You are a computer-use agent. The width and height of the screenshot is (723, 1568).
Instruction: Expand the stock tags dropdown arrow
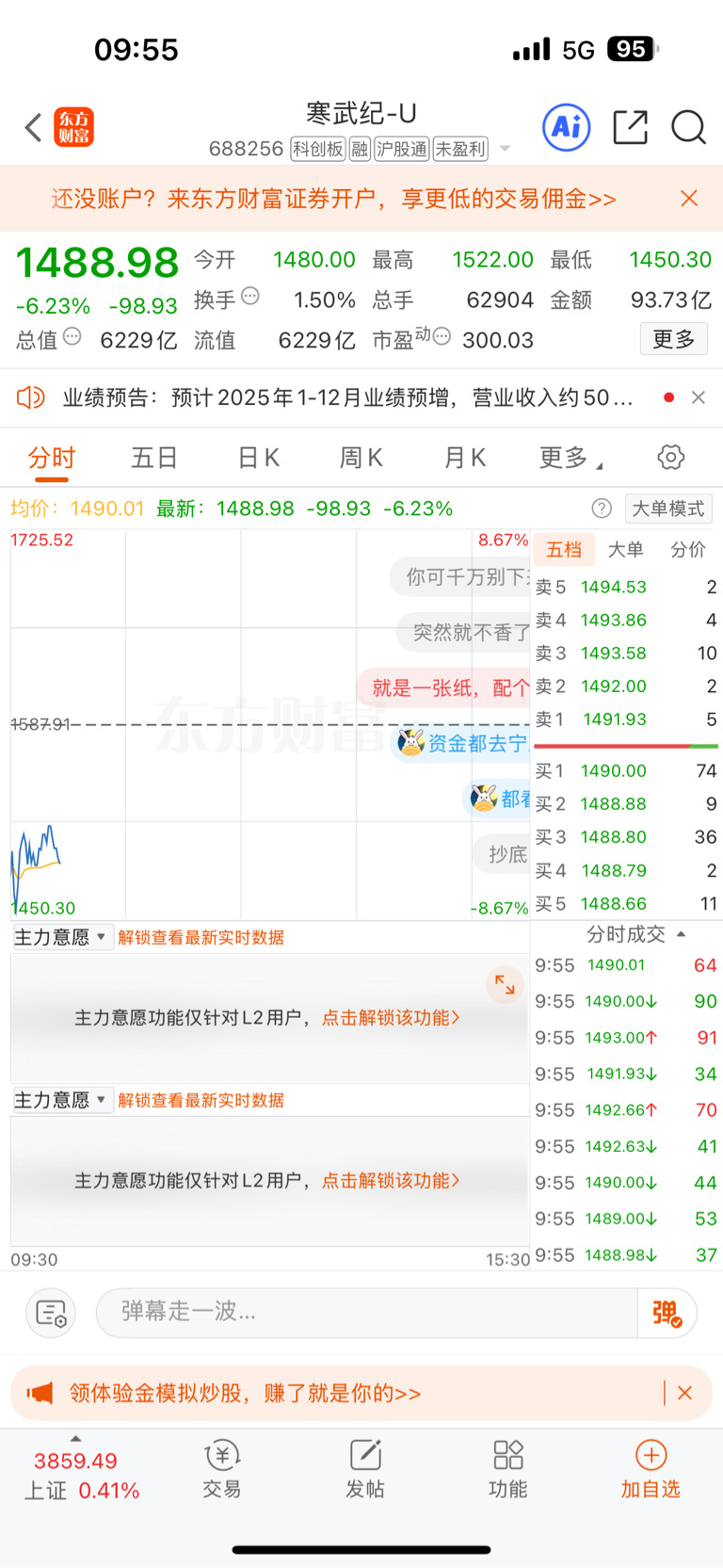pyautogui.click(x=505, y=149)
